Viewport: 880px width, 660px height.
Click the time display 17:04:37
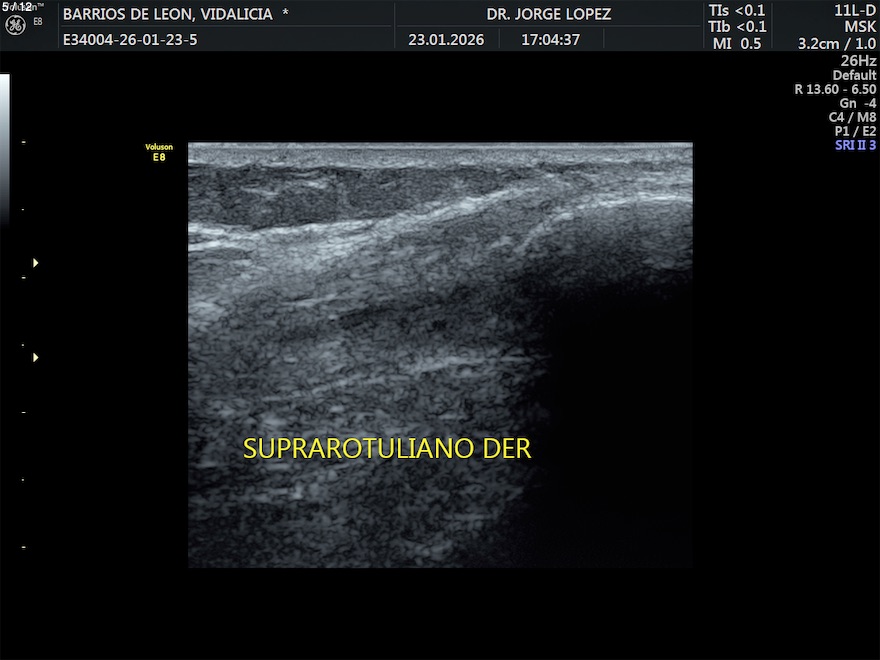(550, 40)
